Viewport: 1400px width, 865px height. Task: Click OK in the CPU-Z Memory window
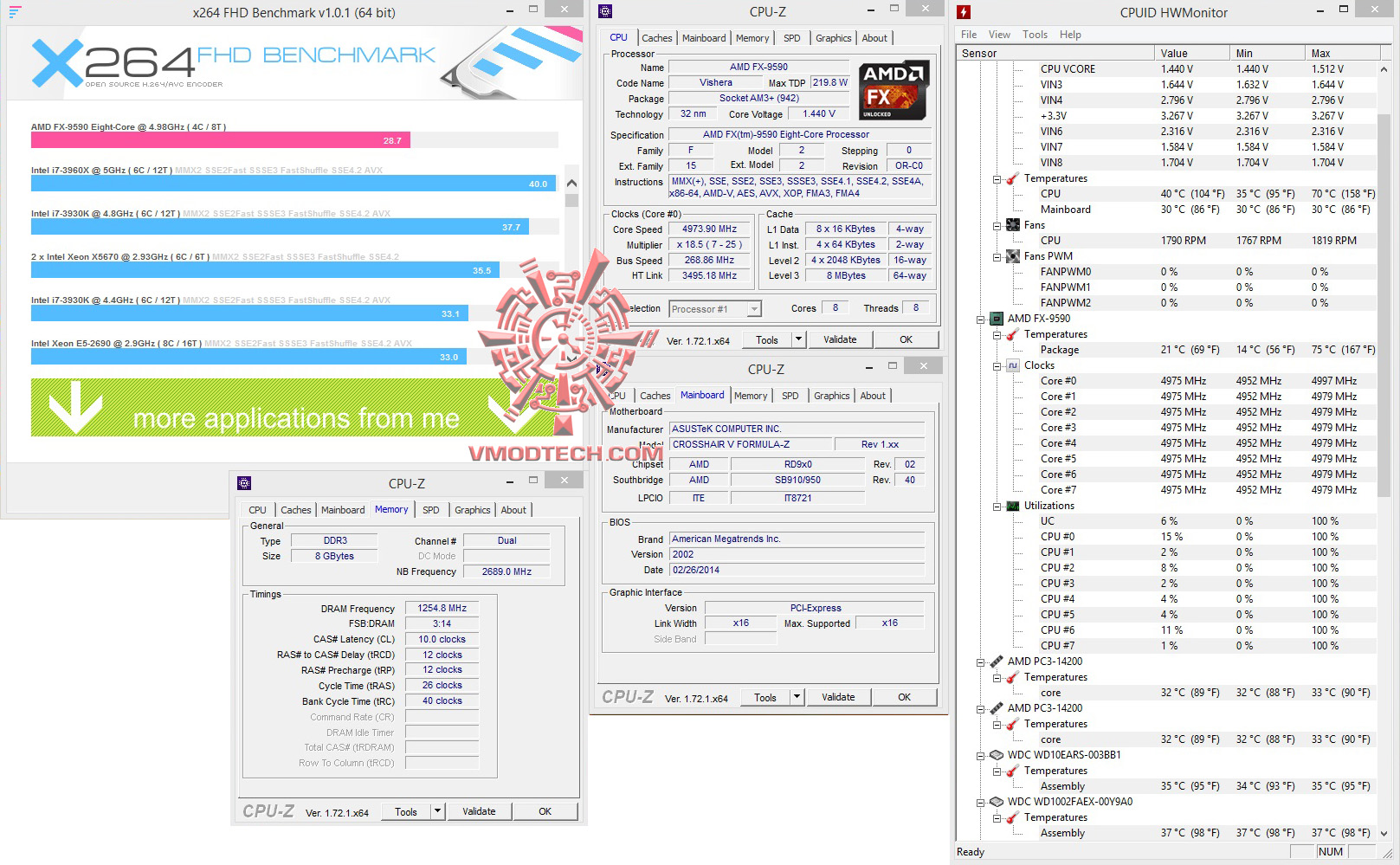pos(545,811)
